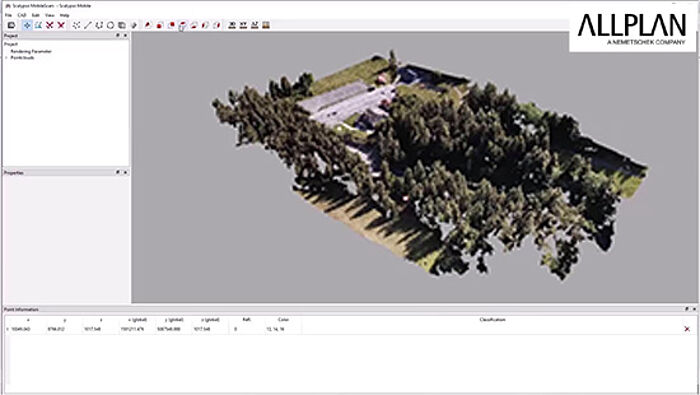Expand the Point clouds tree node
Image resolution: width=700 pixels, height=395 pixels.
pyautogui.click(x=7, y=58)
